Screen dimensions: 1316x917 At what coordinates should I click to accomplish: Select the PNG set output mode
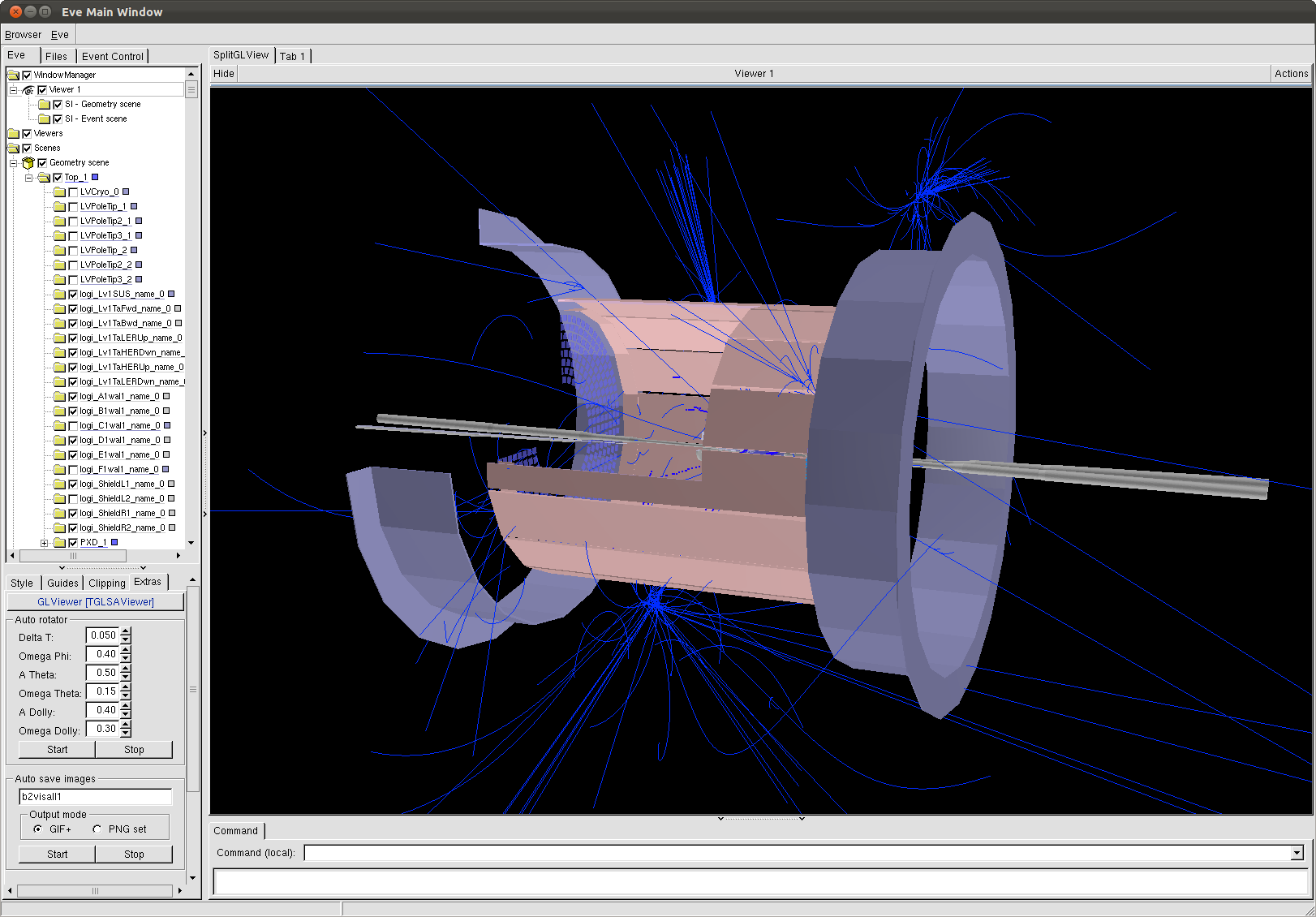pyautogui.click(x=97, y=829)
